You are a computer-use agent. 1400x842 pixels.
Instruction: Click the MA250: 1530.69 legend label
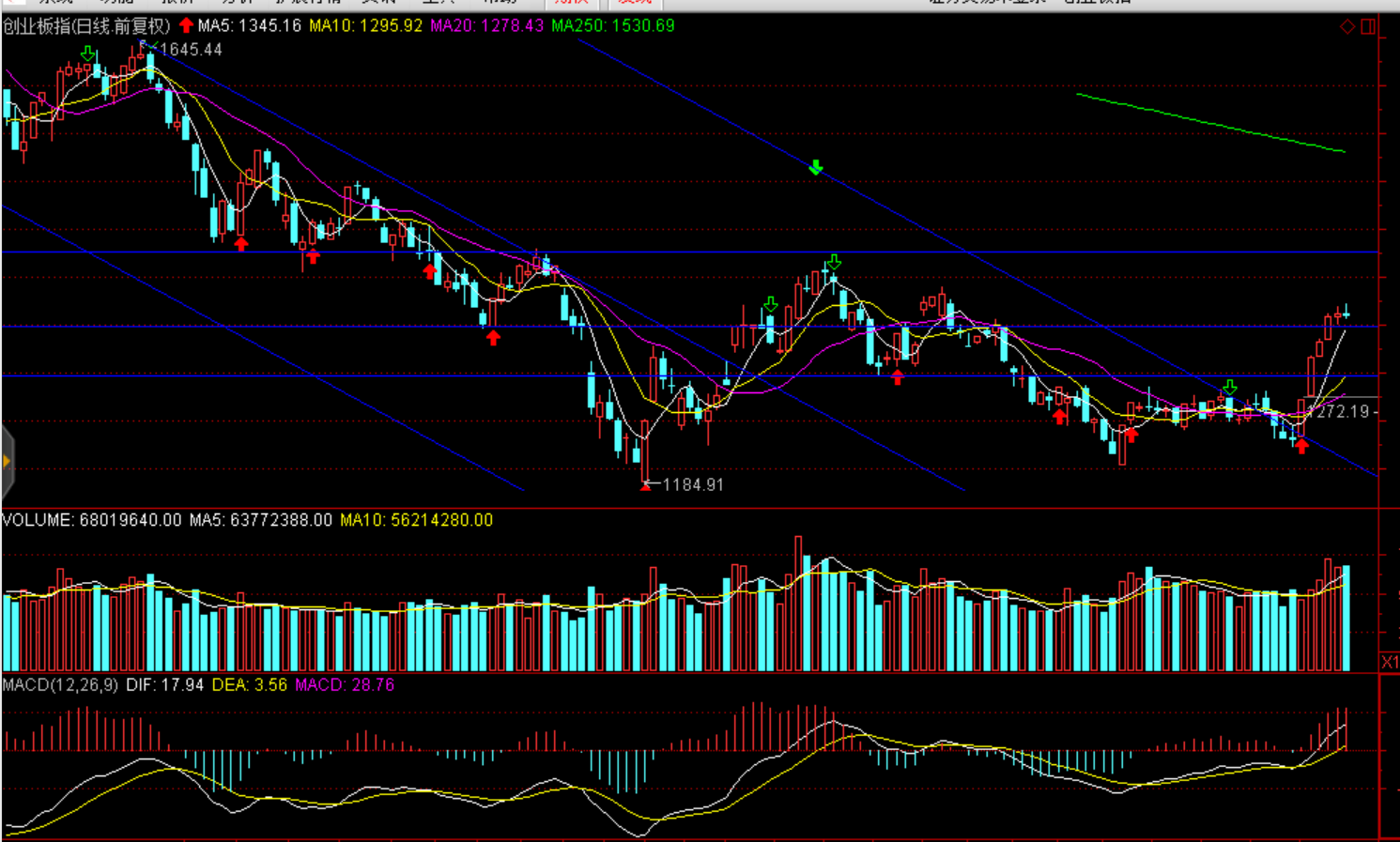(x=612, y=26)
